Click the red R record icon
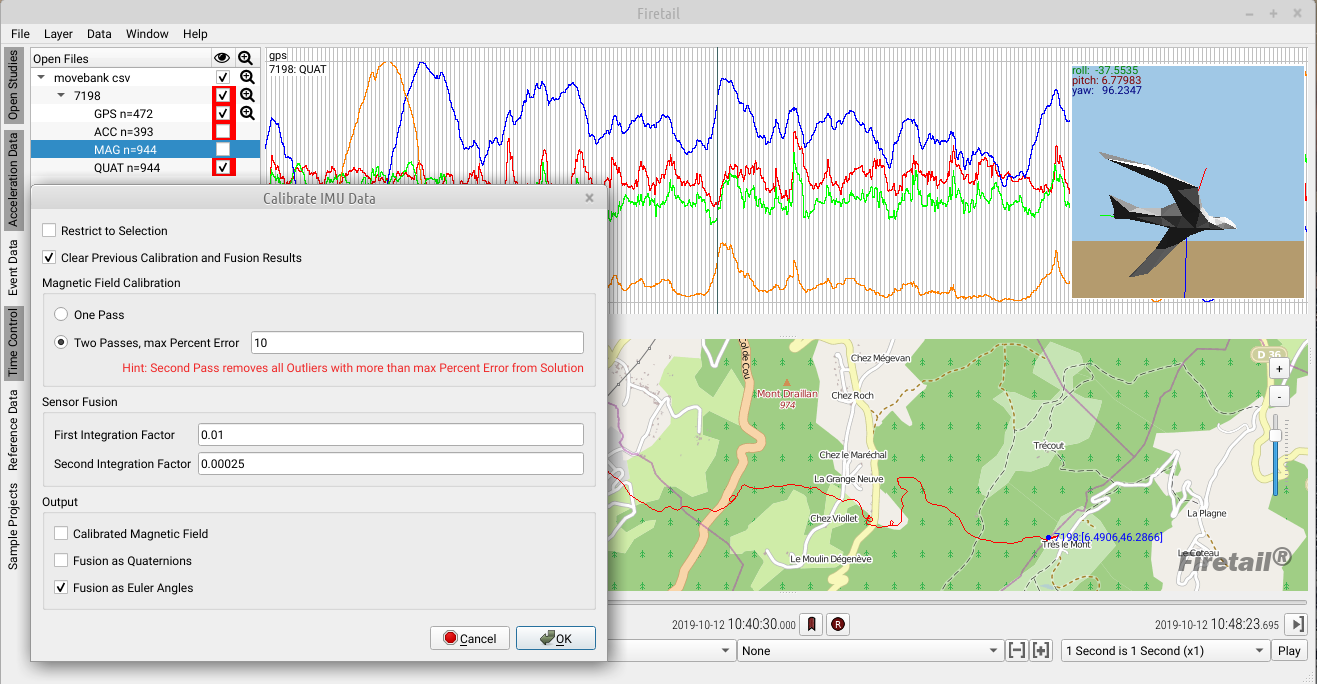This screenshot has height=684, width=1317. (x=838, y=624)
